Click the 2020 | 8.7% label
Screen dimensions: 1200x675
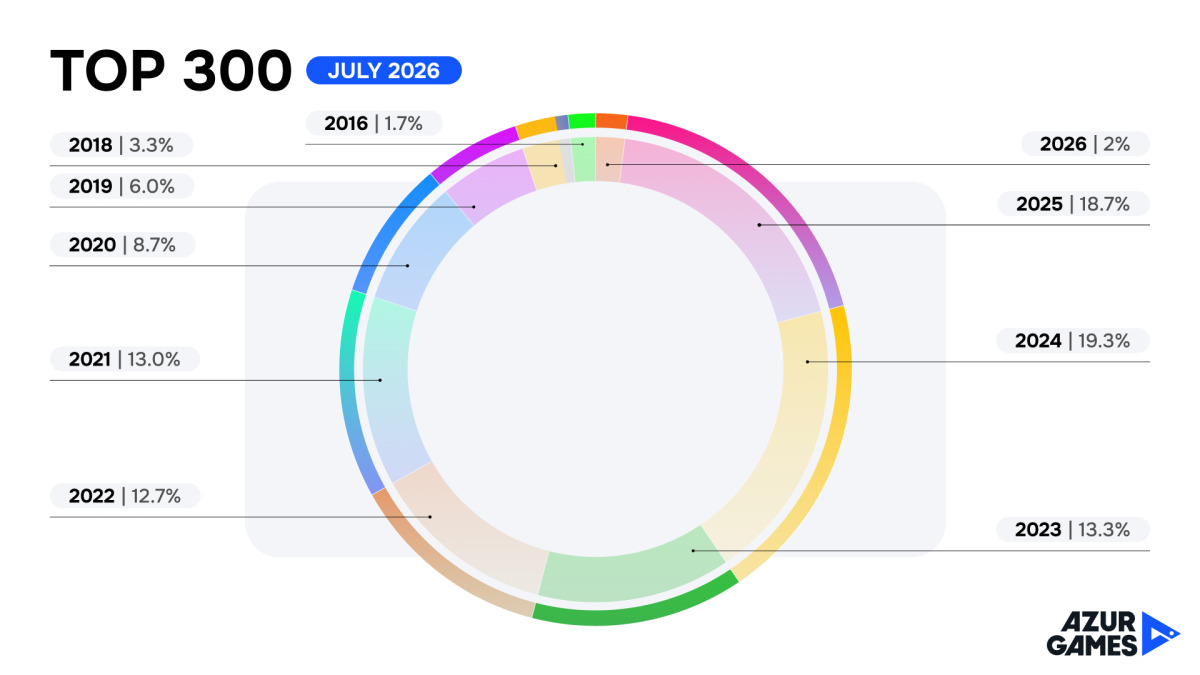122,245
